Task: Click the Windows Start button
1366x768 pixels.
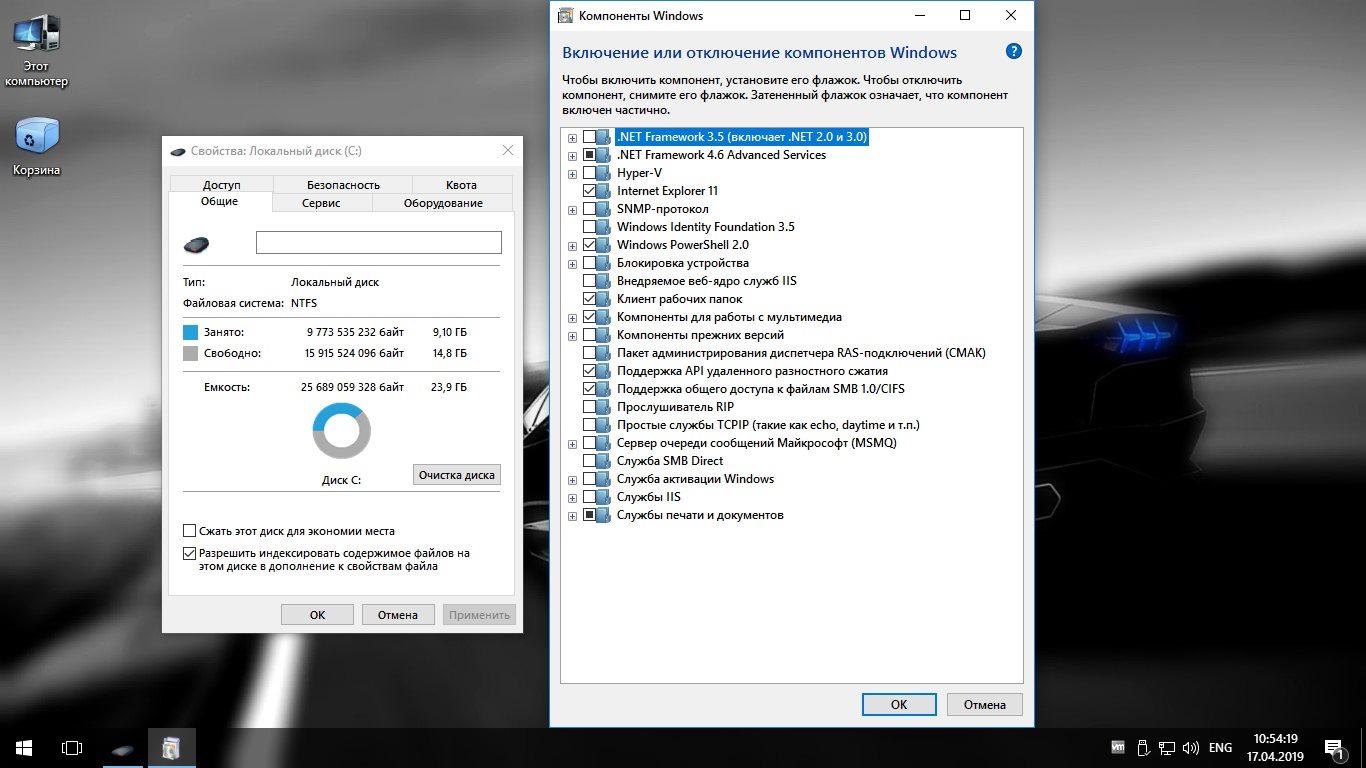Action: pyautogui.click(x=23, y=747)
